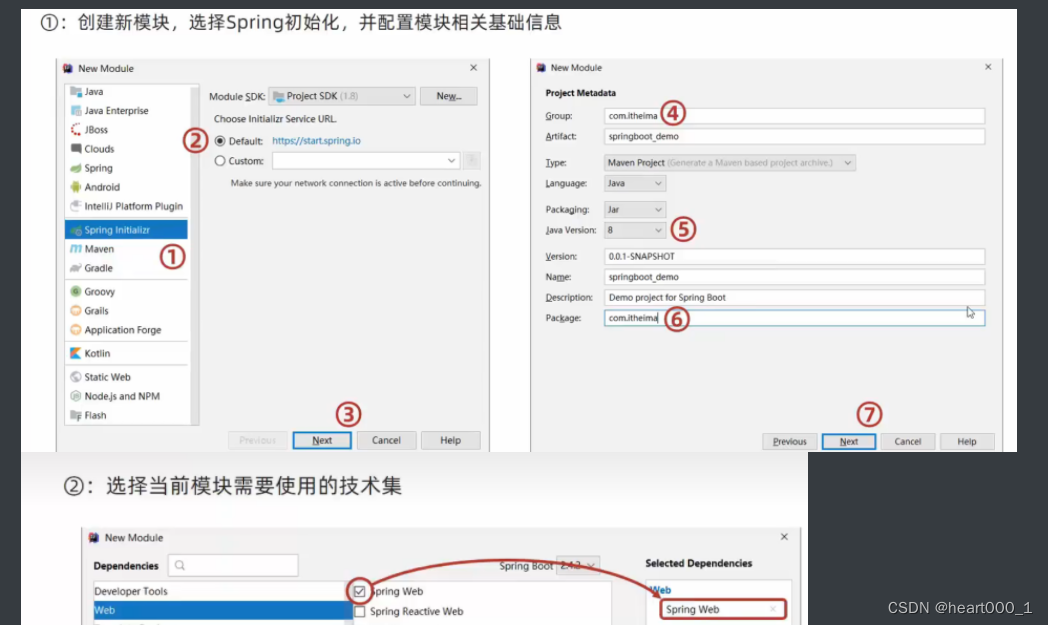Screen dimensions: 1048x625
Task: Select the Node.js and NPM icon
Action: (x=76, y=396)
